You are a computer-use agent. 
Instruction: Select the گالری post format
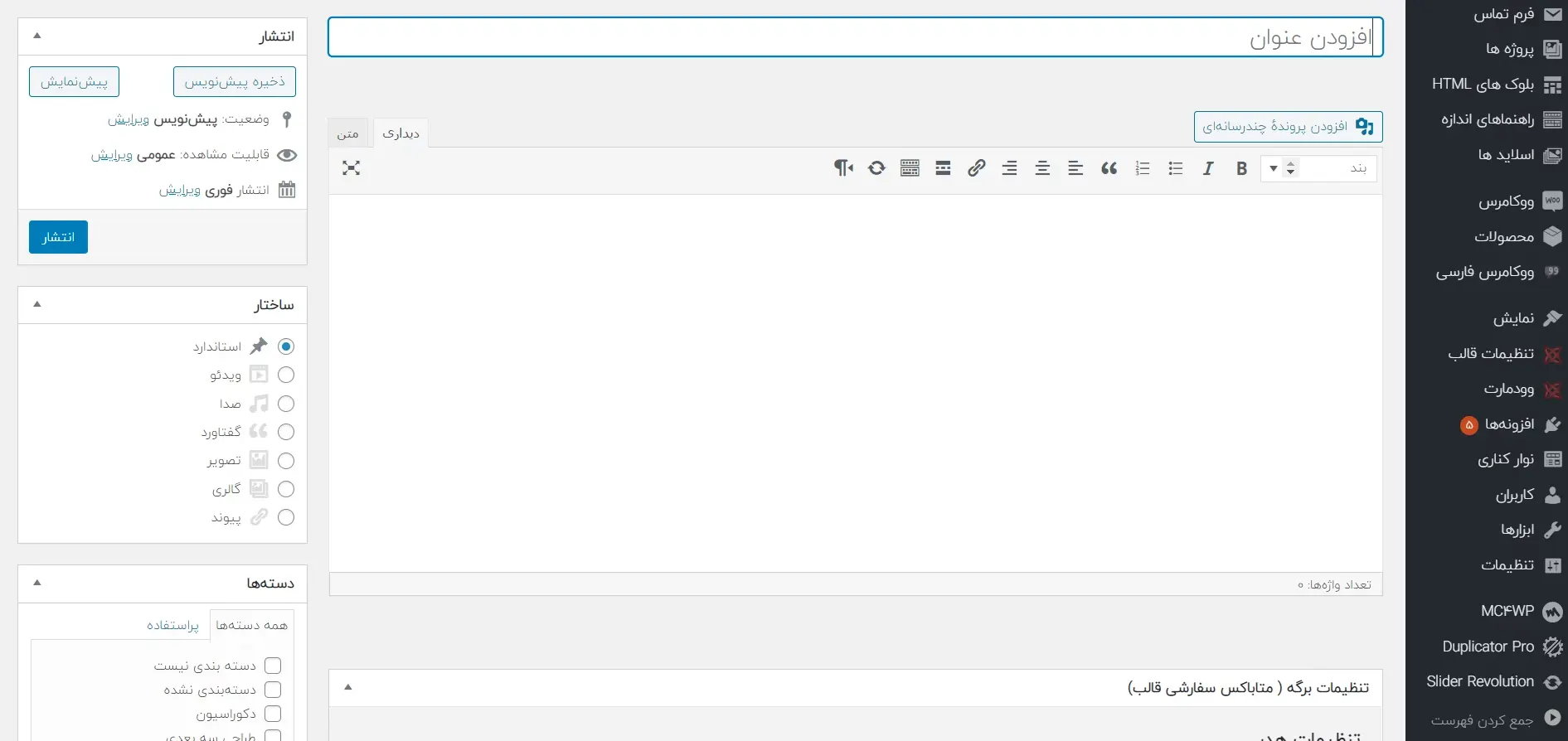pyautogui.click(x=286, y=489)
